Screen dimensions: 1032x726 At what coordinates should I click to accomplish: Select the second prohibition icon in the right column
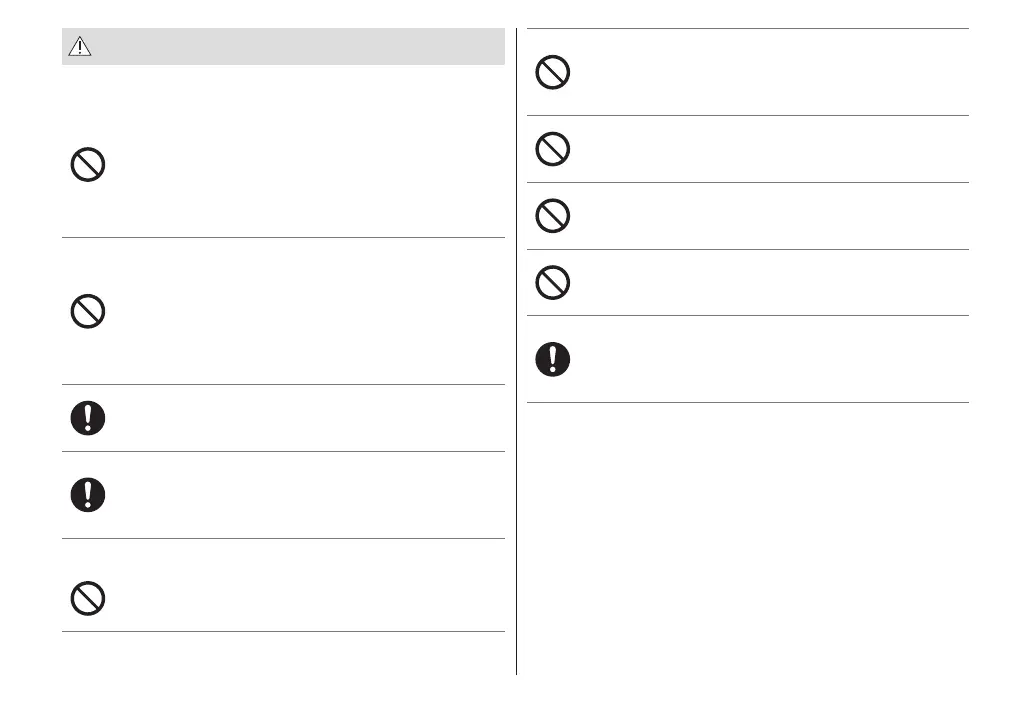pos(552,150)
